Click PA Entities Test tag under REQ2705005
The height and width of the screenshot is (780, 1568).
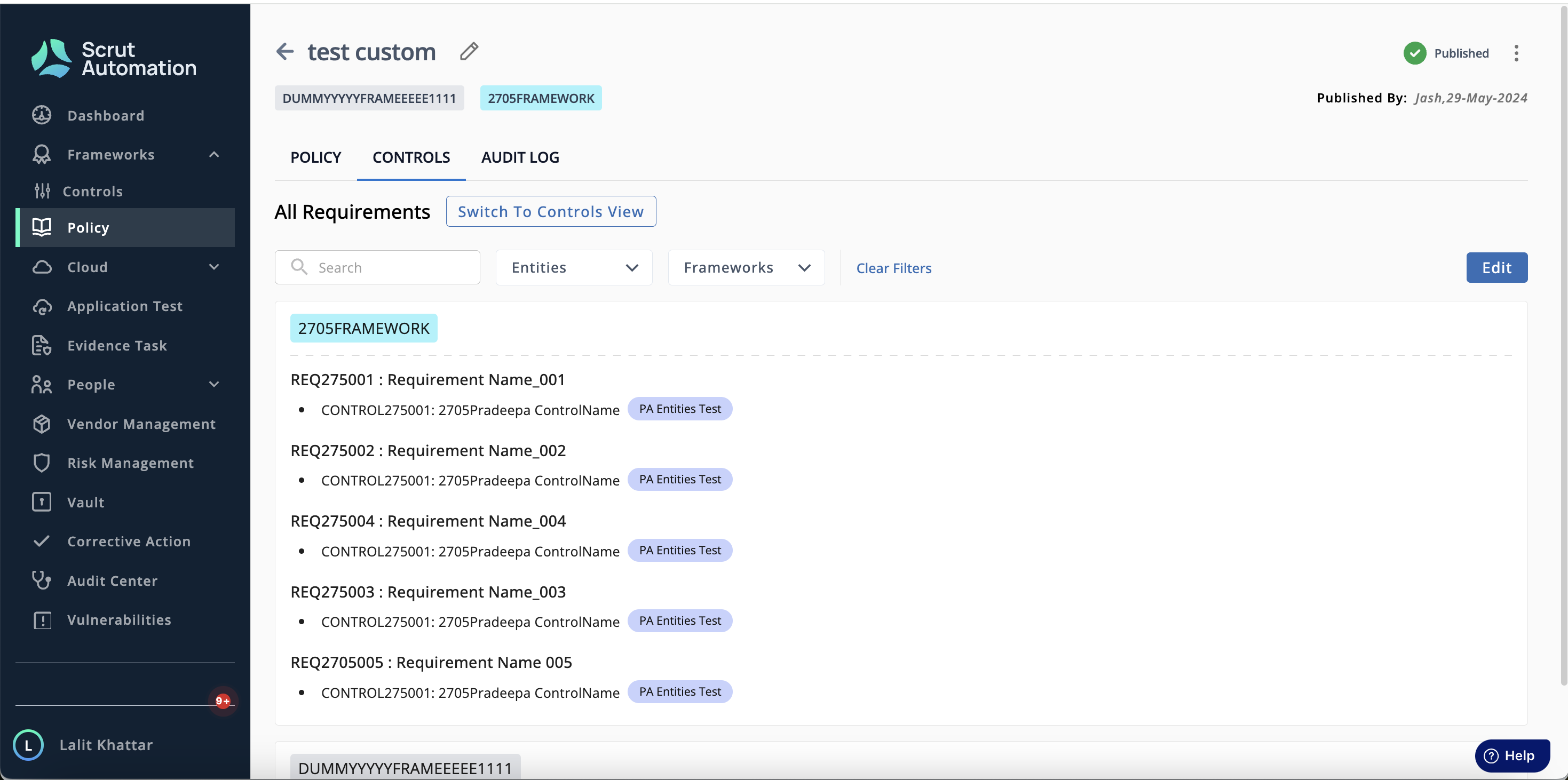[x=679, y=692]
